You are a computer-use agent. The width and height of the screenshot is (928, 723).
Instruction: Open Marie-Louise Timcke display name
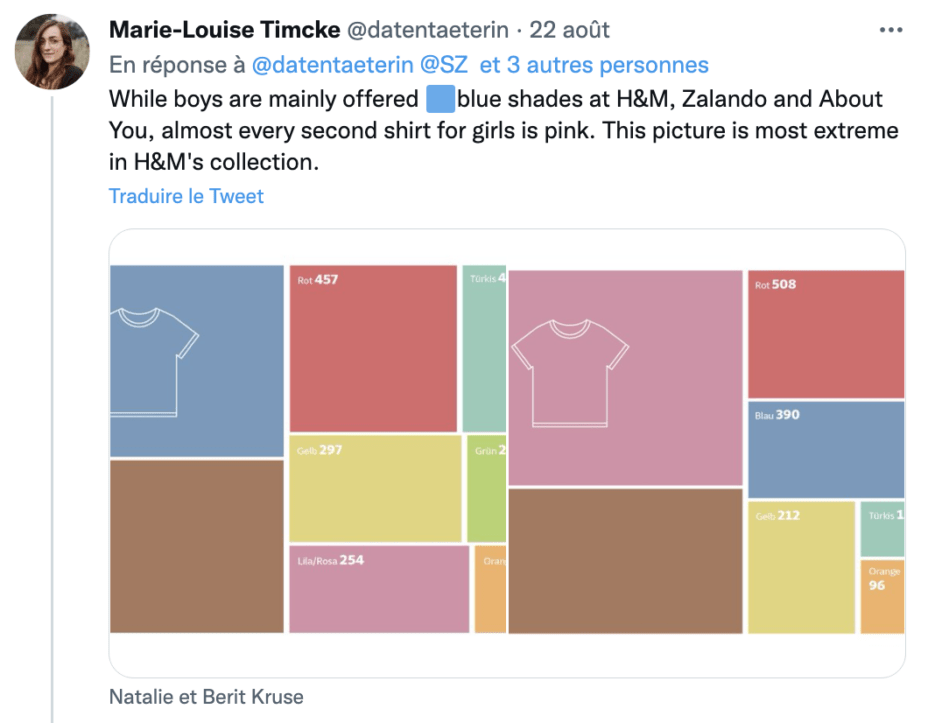click(x=224, y=30)
